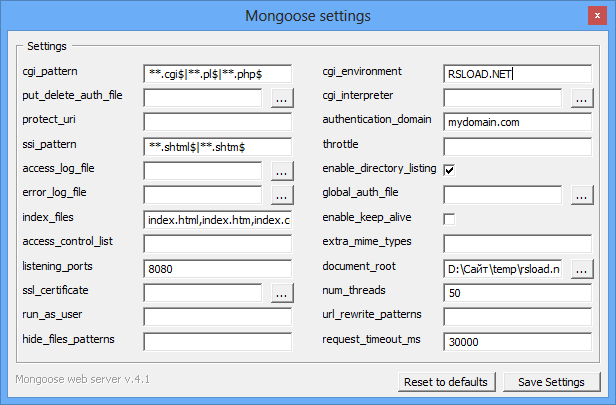Edit request_timeout_ms value 30000
The image size is (616, 405).
point(517,342)
